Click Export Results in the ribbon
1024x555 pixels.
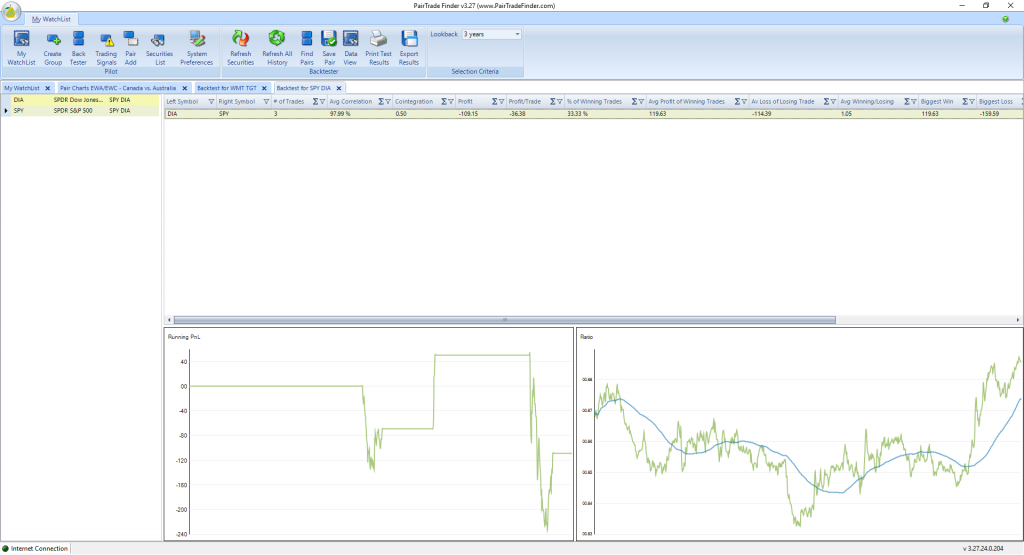pos(408,46)
